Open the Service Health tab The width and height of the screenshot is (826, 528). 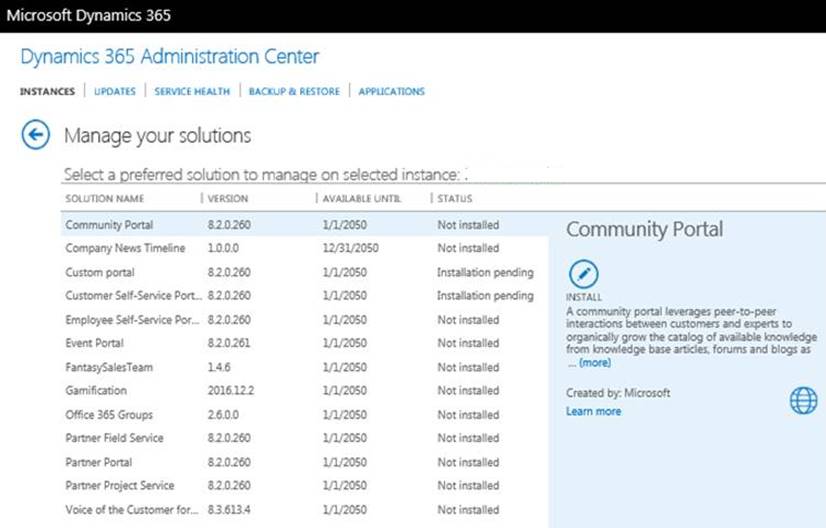point(192,92)
